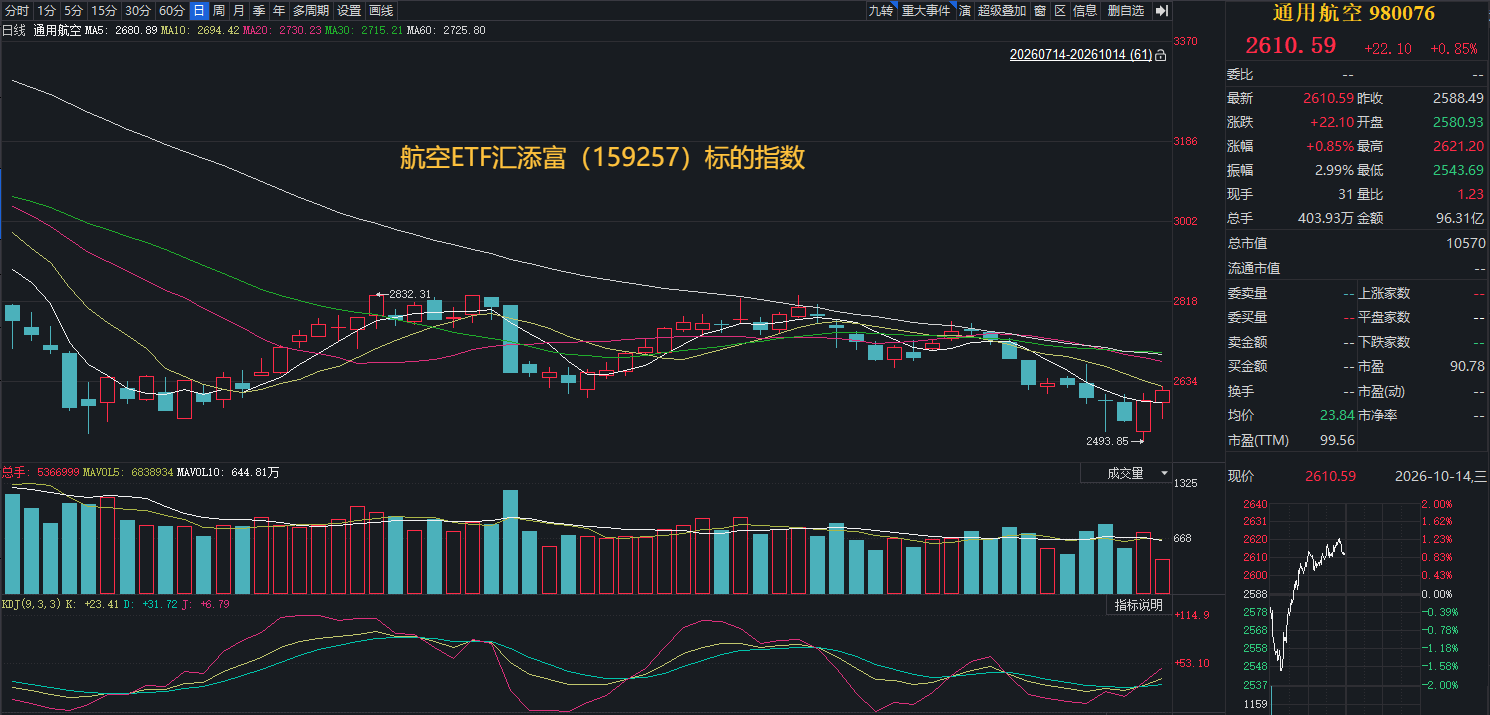Viewport: 1490px width, 715px height.
Task: Click the latest price 2610.59 in header
Action: click(x=1290, y=46)
